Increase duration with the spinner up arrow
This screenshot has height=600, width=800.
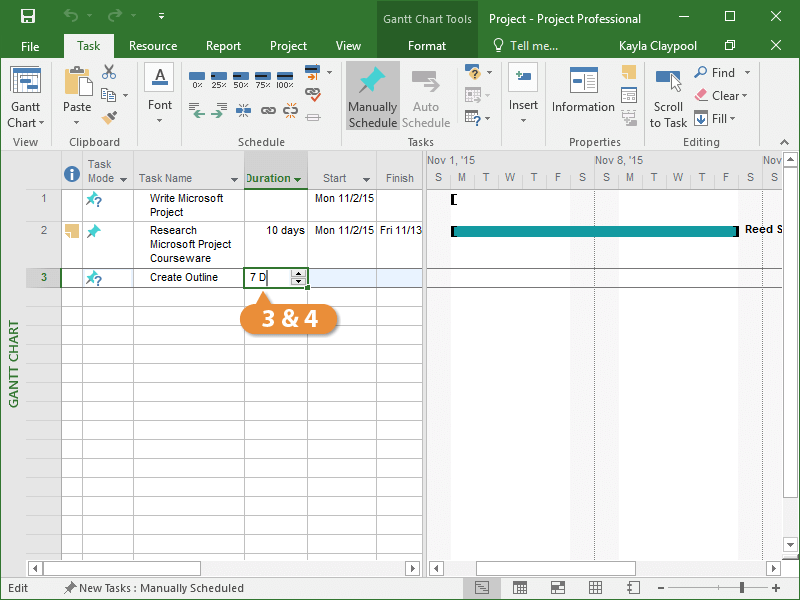pyautogui.click(x=298, y=273)
